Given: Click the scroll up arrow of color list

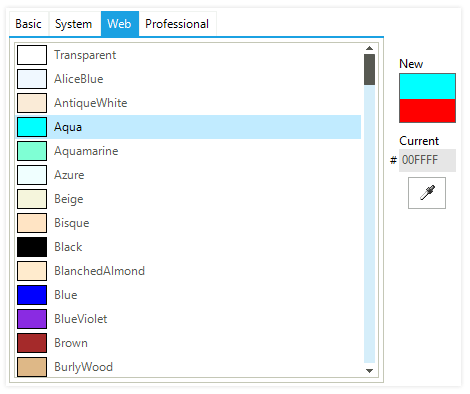Looking at the screenshot, I should (x=369, y=48).
